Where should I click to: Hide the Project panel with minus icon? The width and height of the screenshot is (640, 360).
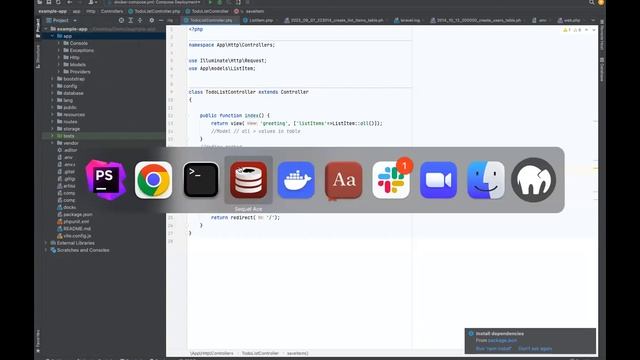pyautogui.click(x=161, y=20)
